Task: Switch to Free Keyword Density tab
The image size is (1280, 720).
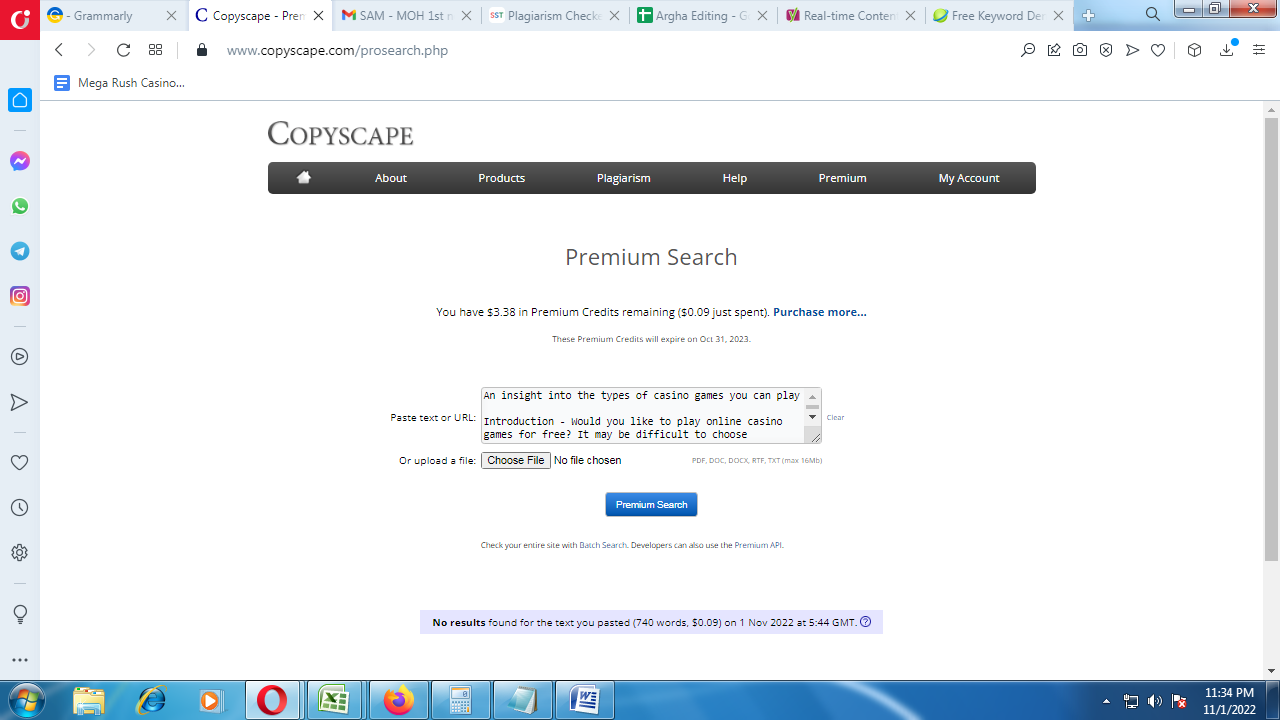Action: point(998,16)
